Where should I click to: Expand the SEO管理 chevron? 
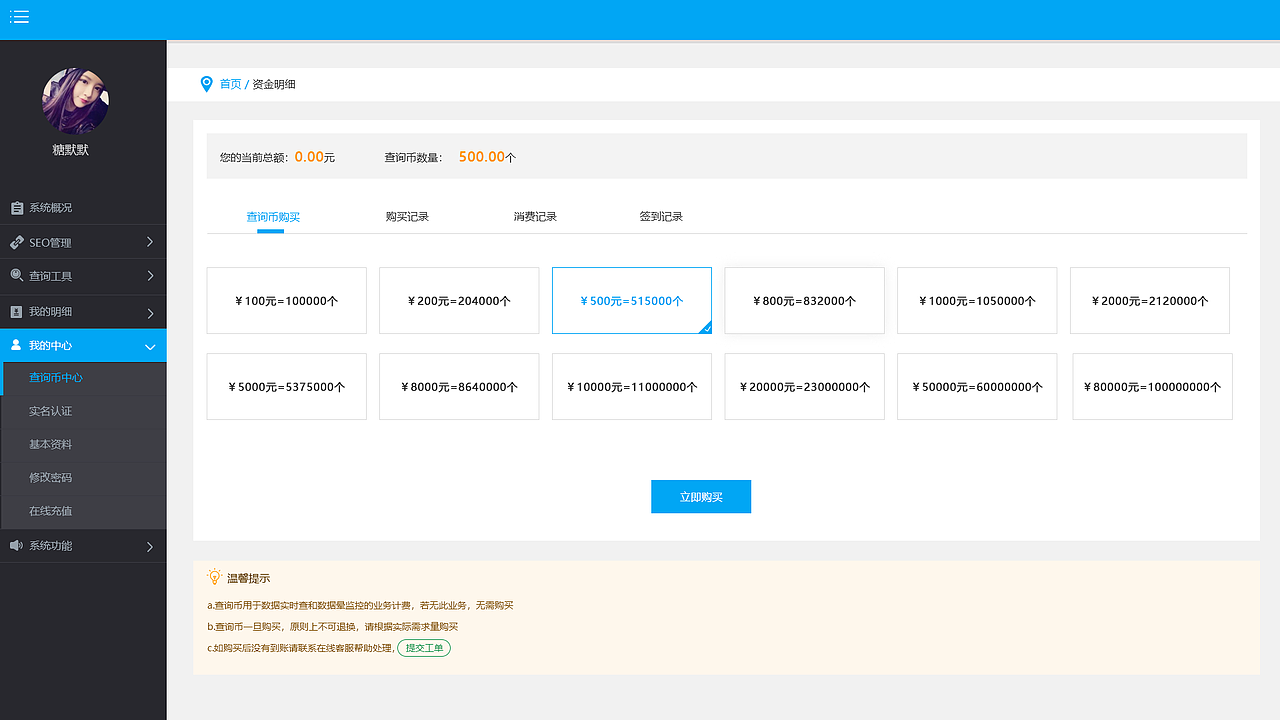150,242
